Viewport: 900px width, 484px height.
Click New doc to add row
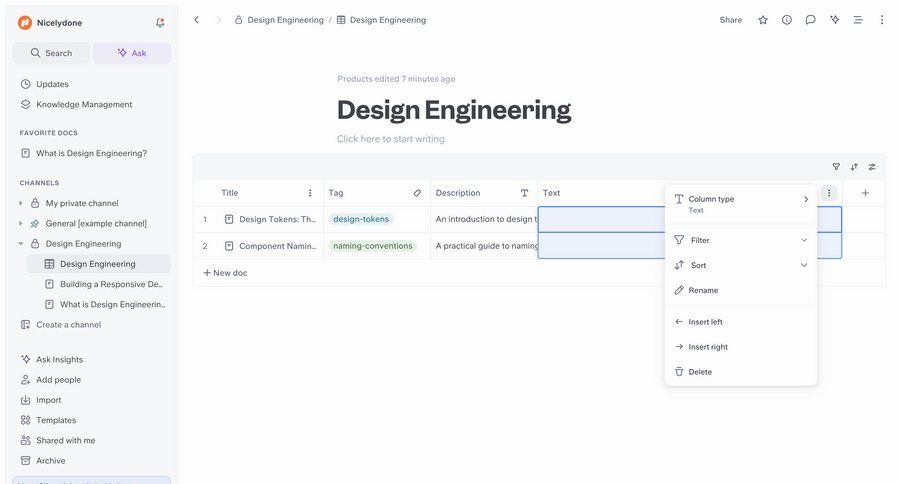[225, 273]
